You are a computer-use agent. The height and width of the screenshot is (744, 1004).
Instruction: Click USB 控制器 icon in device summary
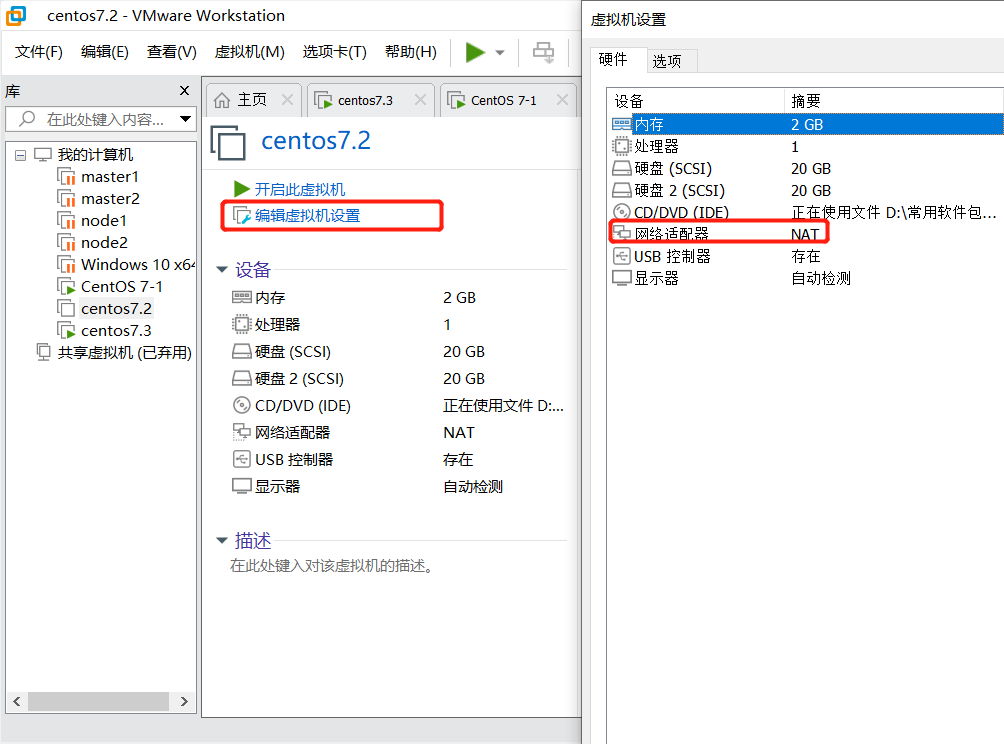241,459
